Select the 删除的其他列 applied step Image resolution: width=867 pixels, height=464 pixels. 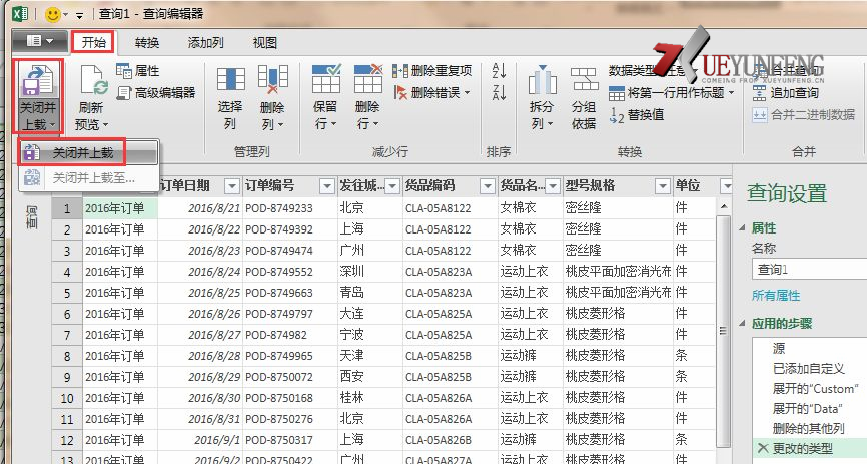(x=807, y=428)
